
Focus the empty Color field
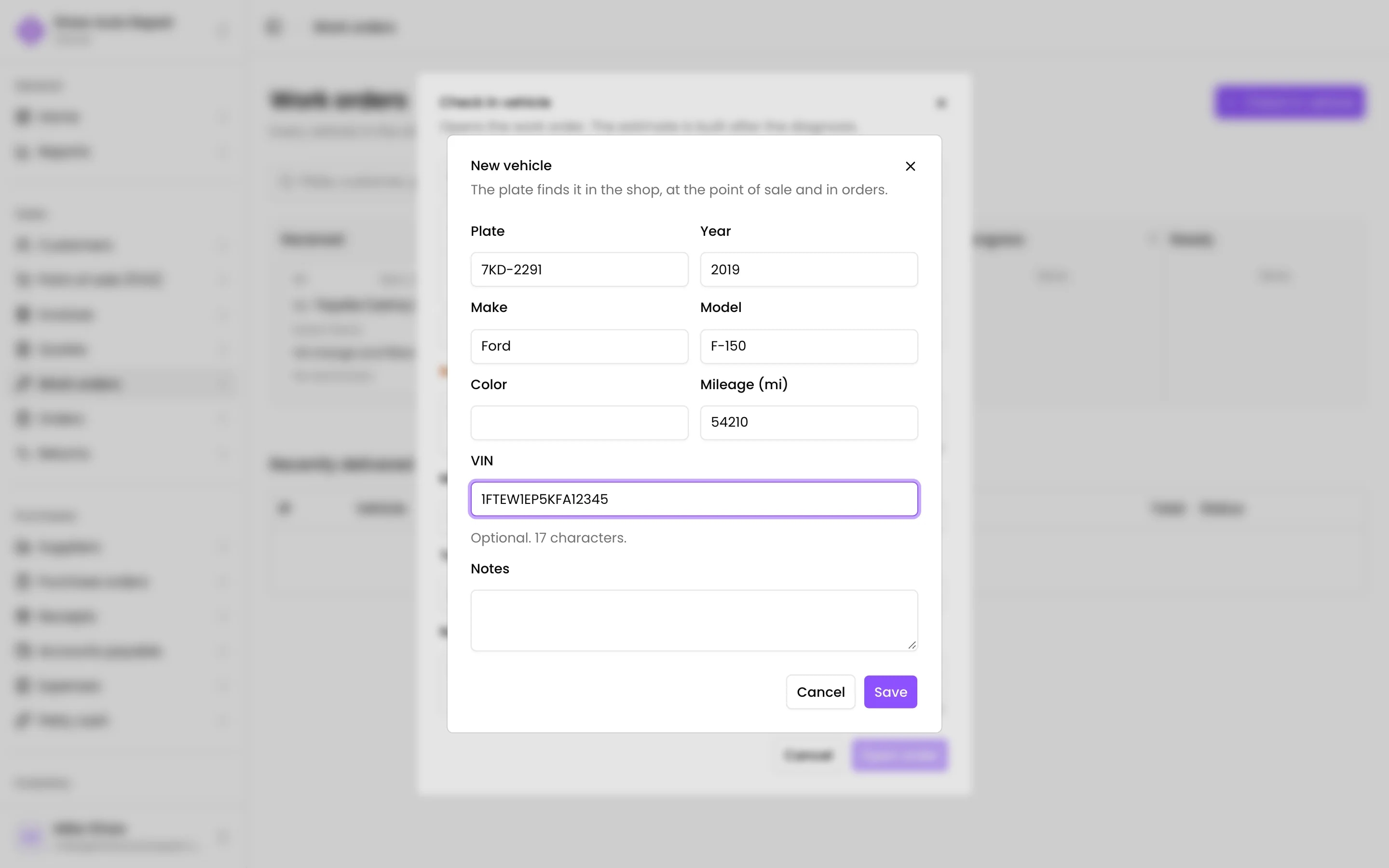pyautogui.click(x=579, y=422)
